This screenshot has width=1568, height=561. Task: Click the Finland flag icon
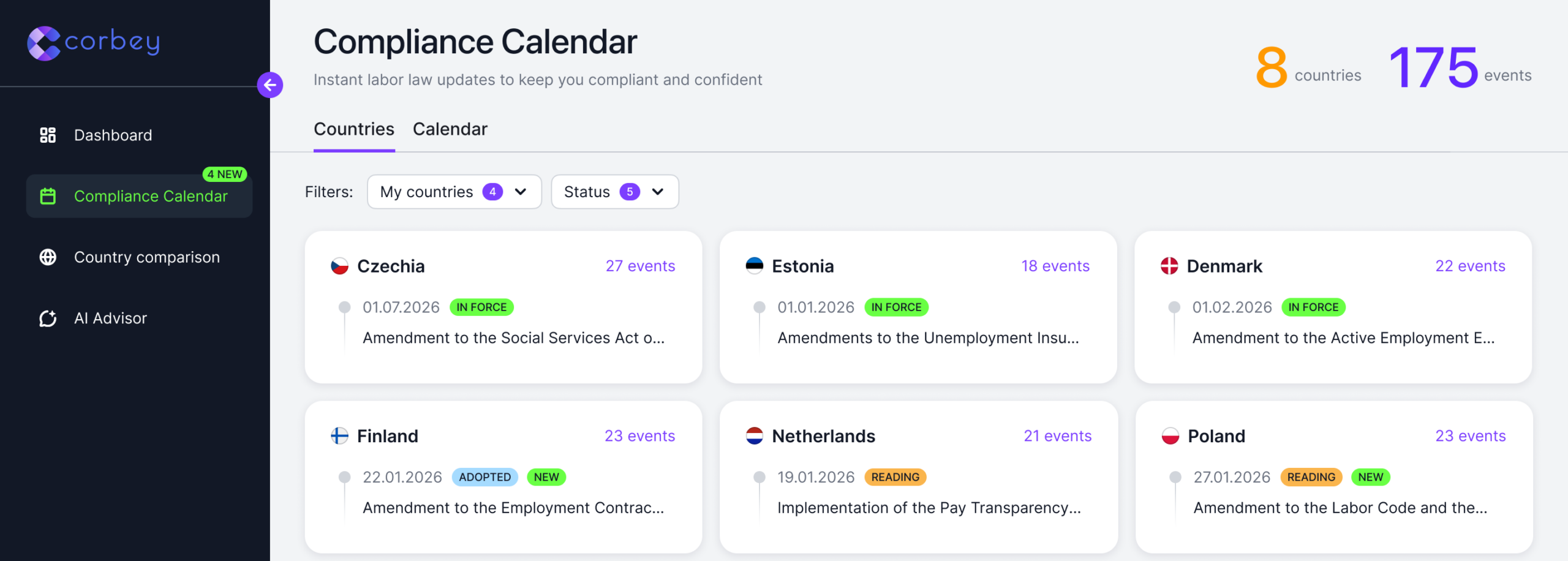pyautogui.click(x=339, y=436)
